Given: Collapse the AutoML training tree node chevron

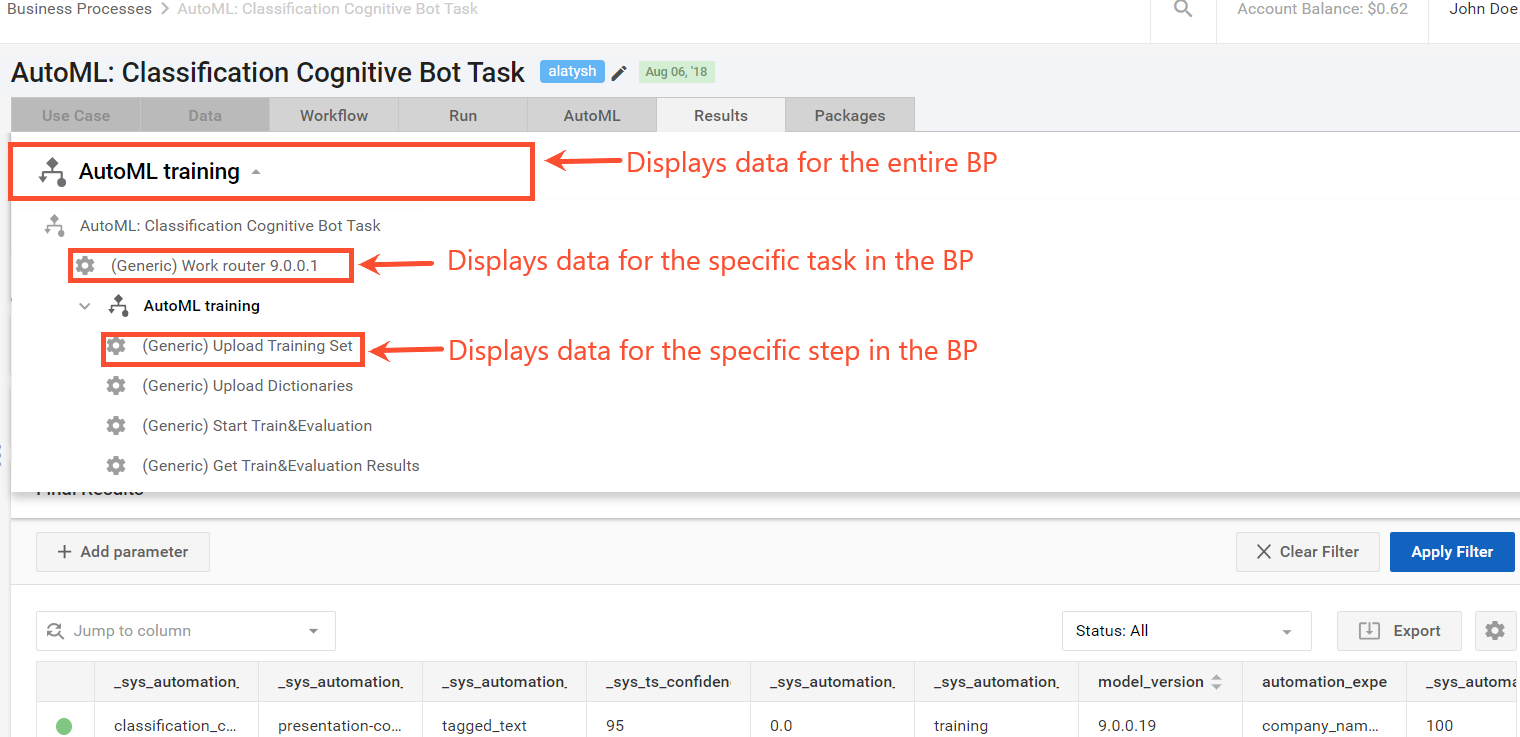Looking at the screenshot, I should click(x=85, y=306).
